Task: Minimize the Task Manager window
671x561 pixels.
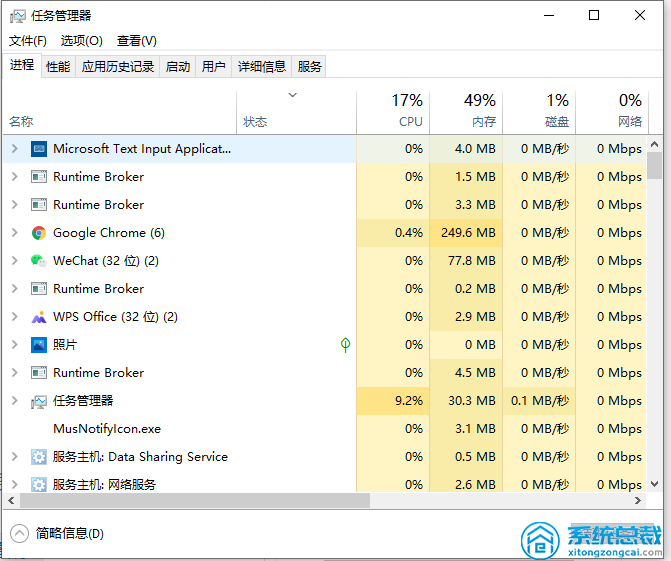Action: [549, 16]
